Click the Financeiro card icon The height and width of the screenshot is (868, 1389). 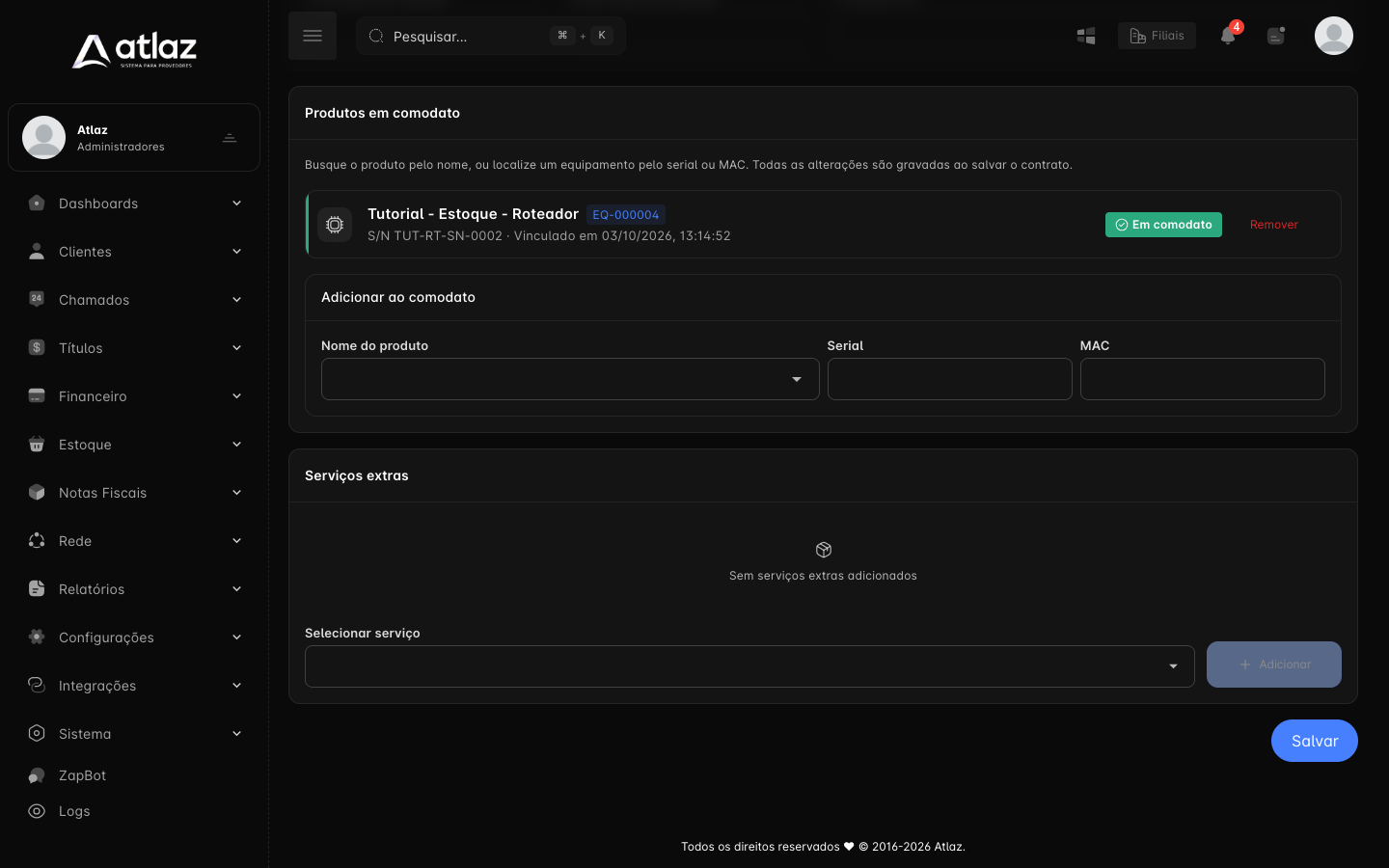[37, 395]
